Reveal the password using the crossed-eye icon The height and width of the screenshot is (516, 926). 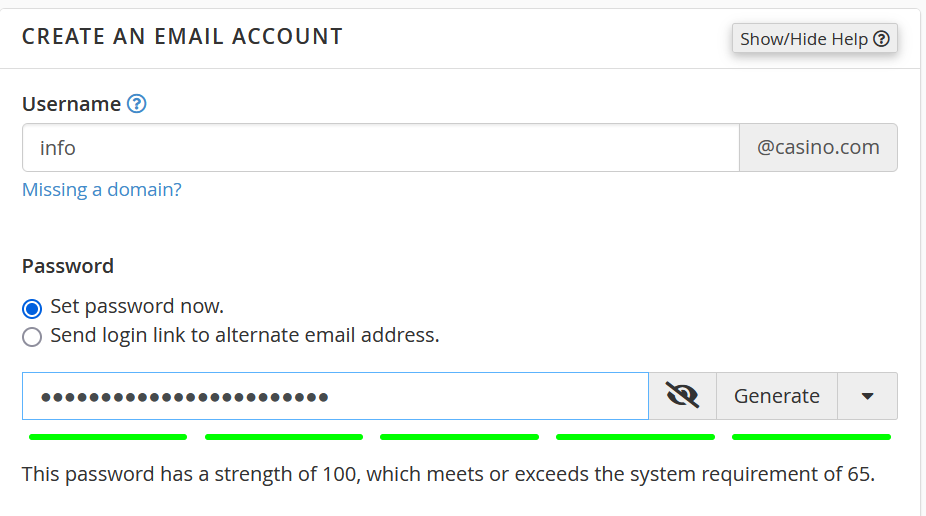pyautogui.click(x=682, y=396)
